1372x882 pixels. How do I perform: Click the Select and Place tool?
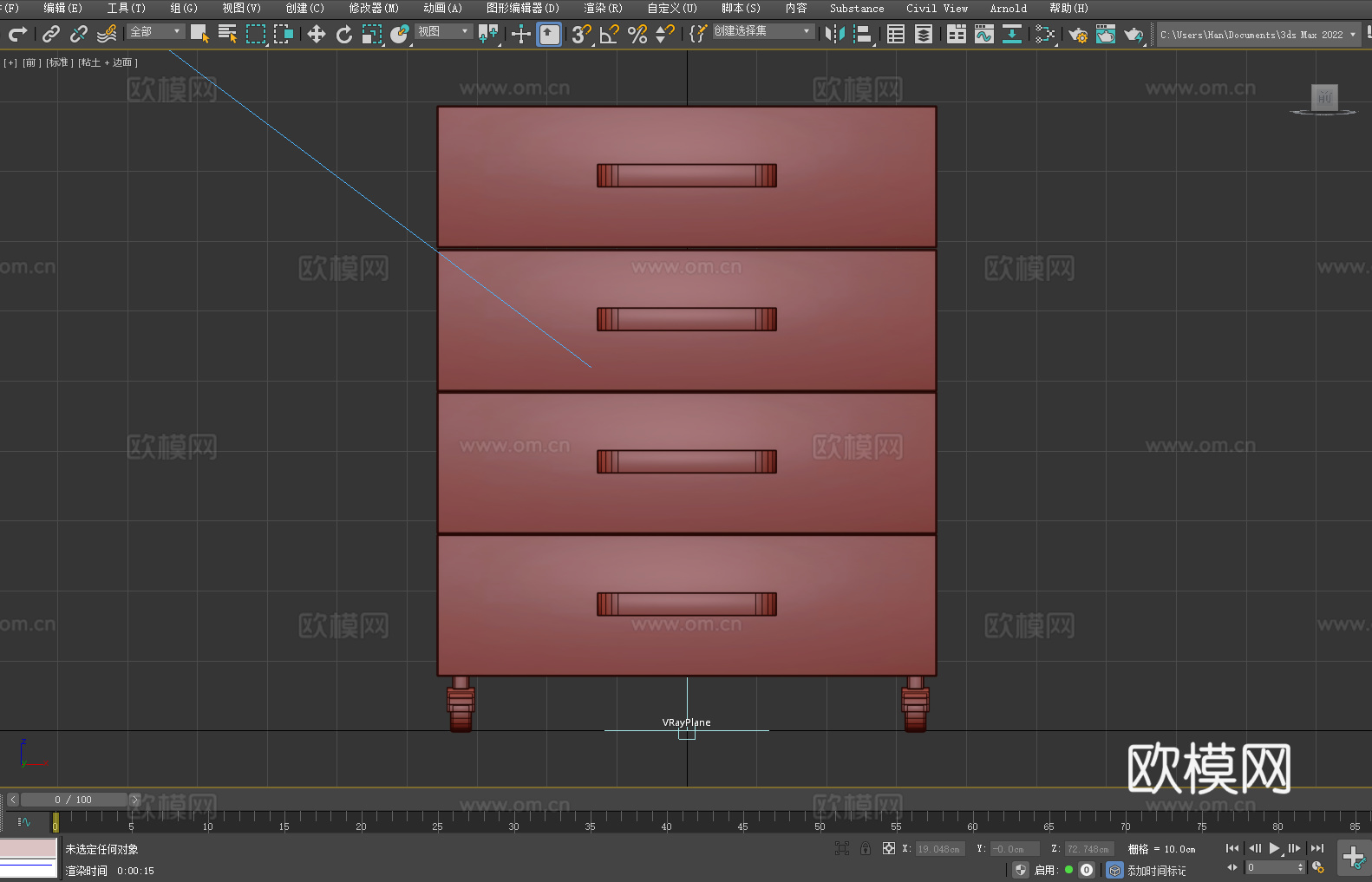tap(400, 34)
